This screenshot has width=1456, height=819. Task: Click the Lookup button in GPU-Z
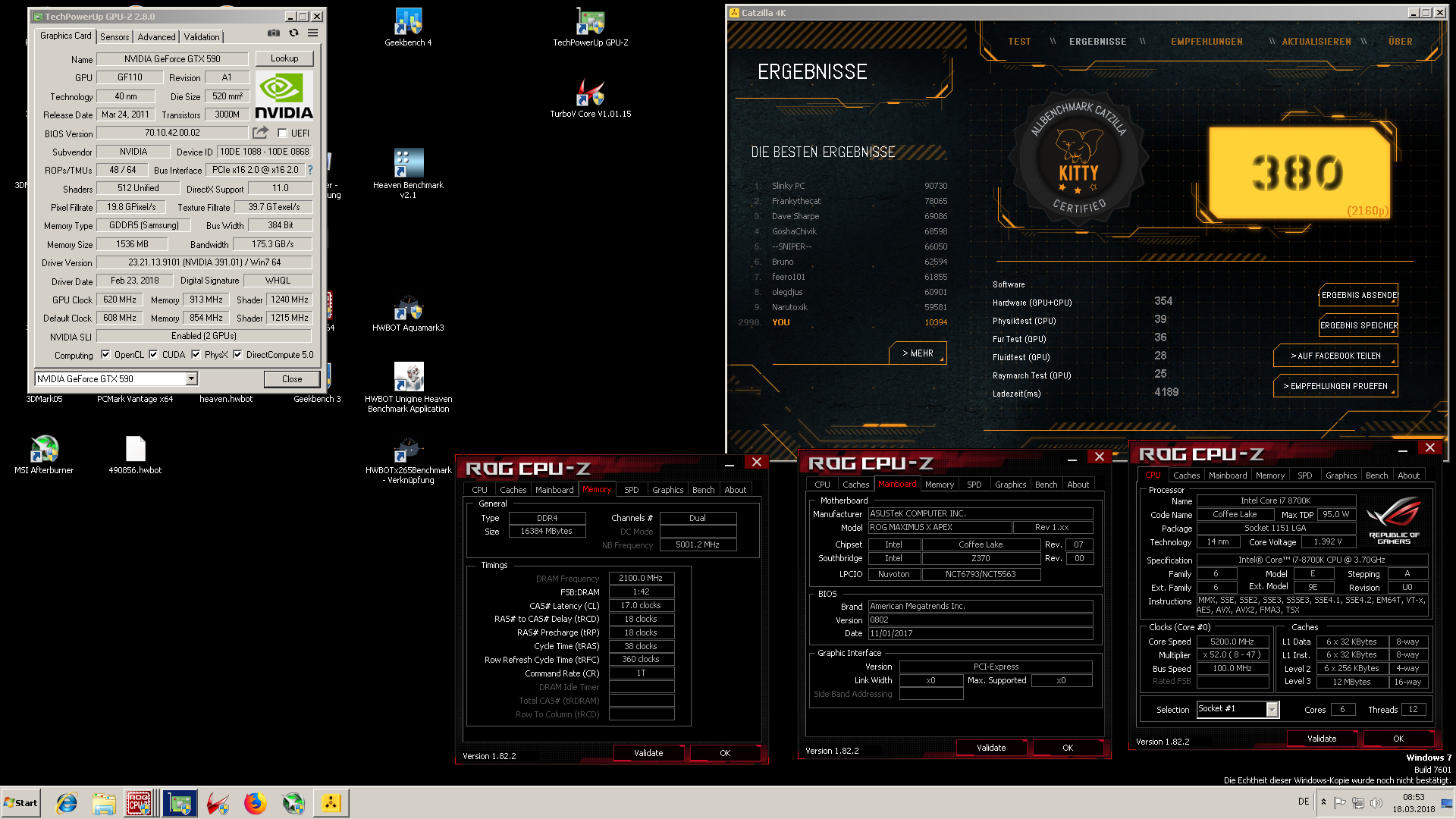[284, 58]
